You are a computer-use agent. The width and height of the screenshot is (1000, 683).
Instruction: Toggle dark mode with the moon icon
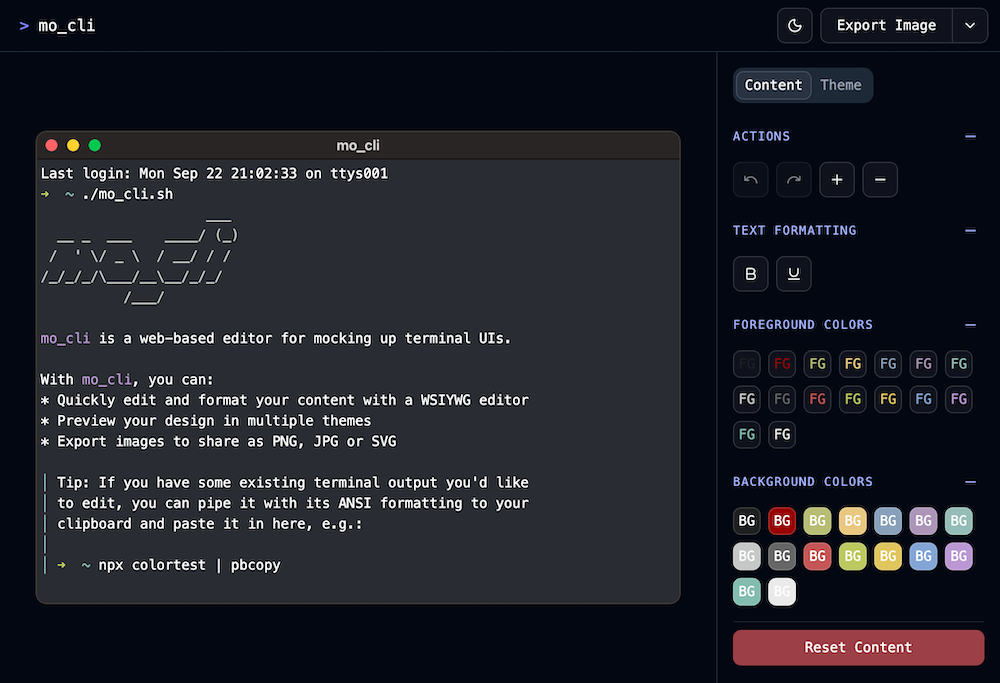coord(795,25)
